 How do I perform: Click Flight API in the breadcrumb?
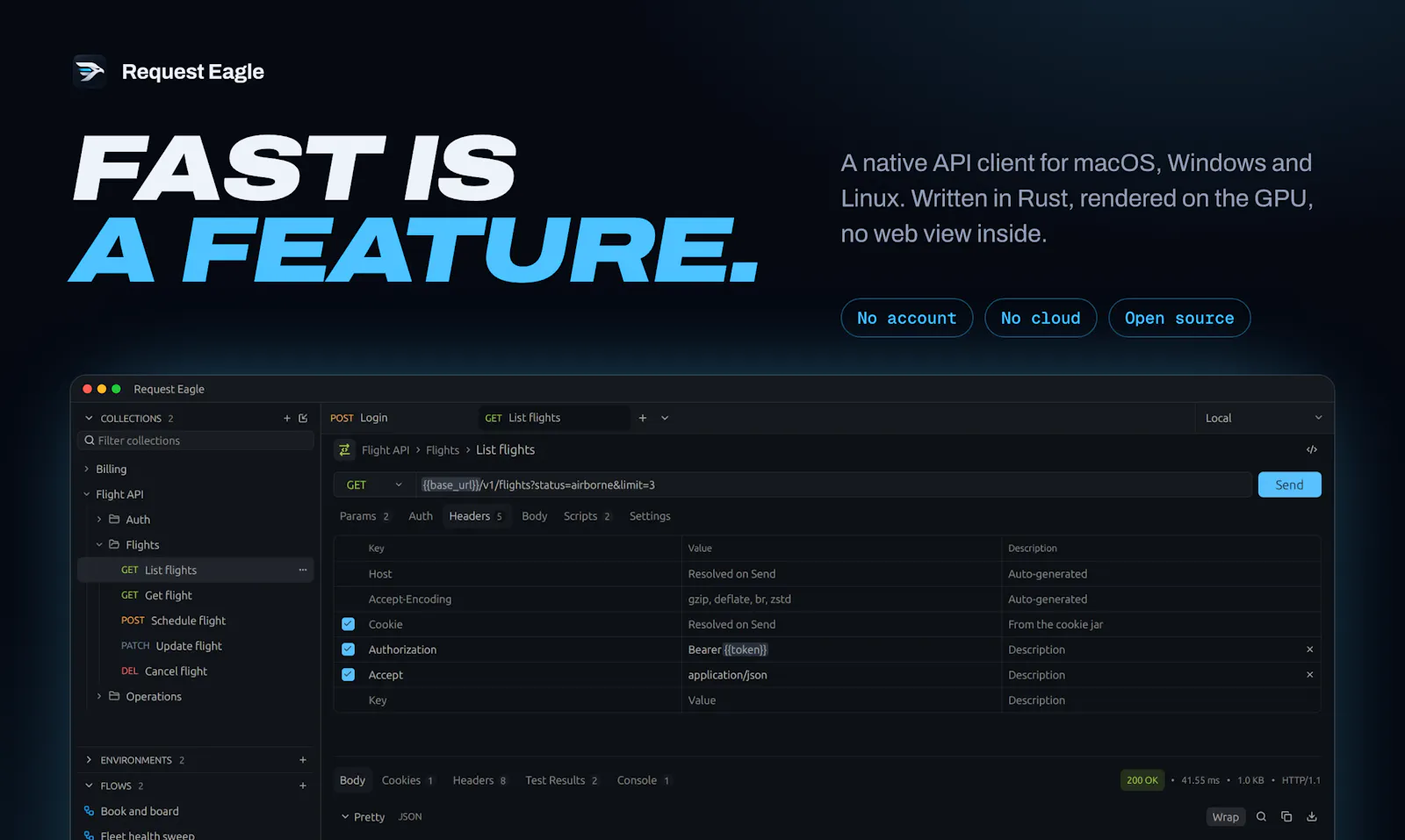(385, 450)
